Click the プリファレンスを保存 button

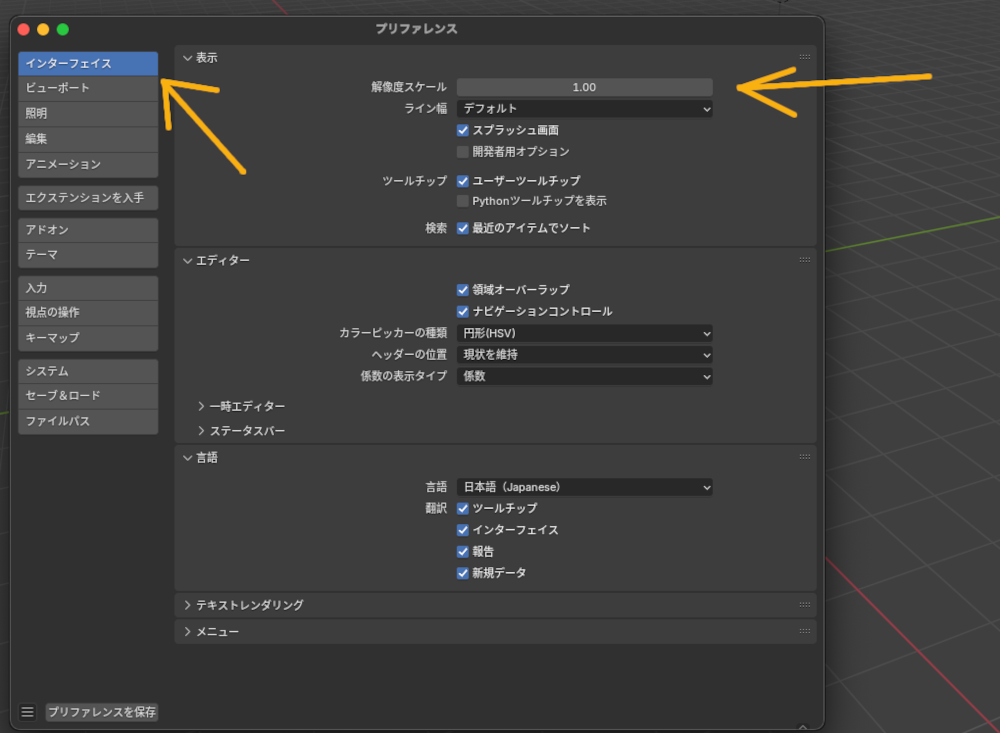coord(102,712)
